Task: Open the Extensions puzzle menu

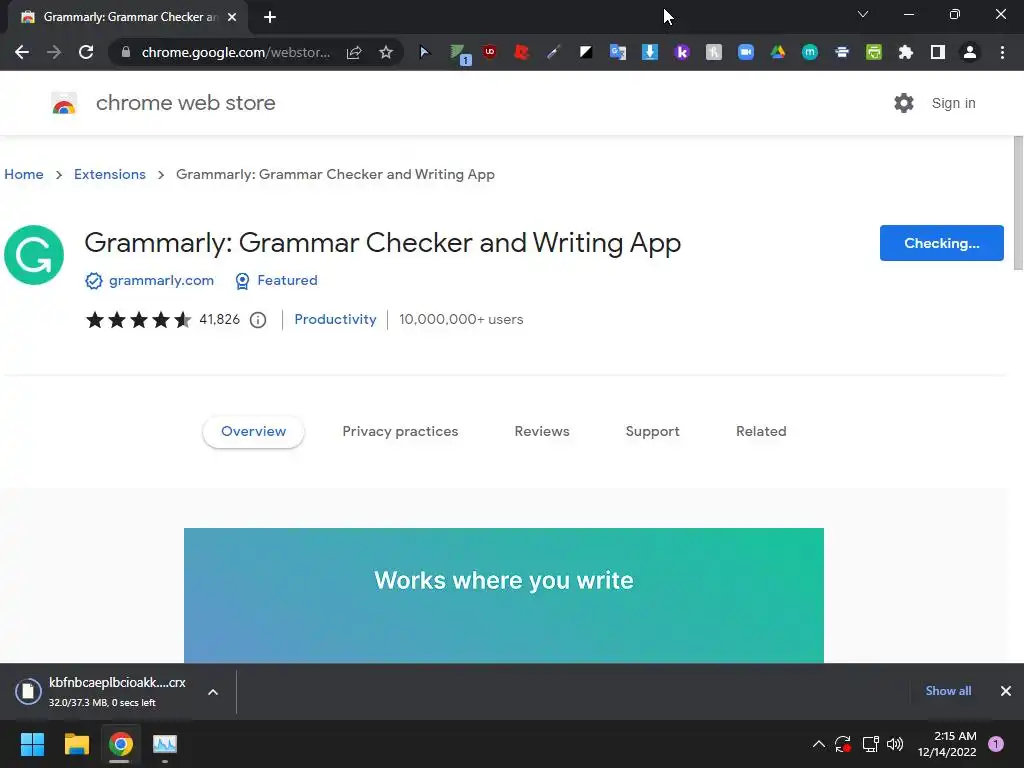Action: 906,52
